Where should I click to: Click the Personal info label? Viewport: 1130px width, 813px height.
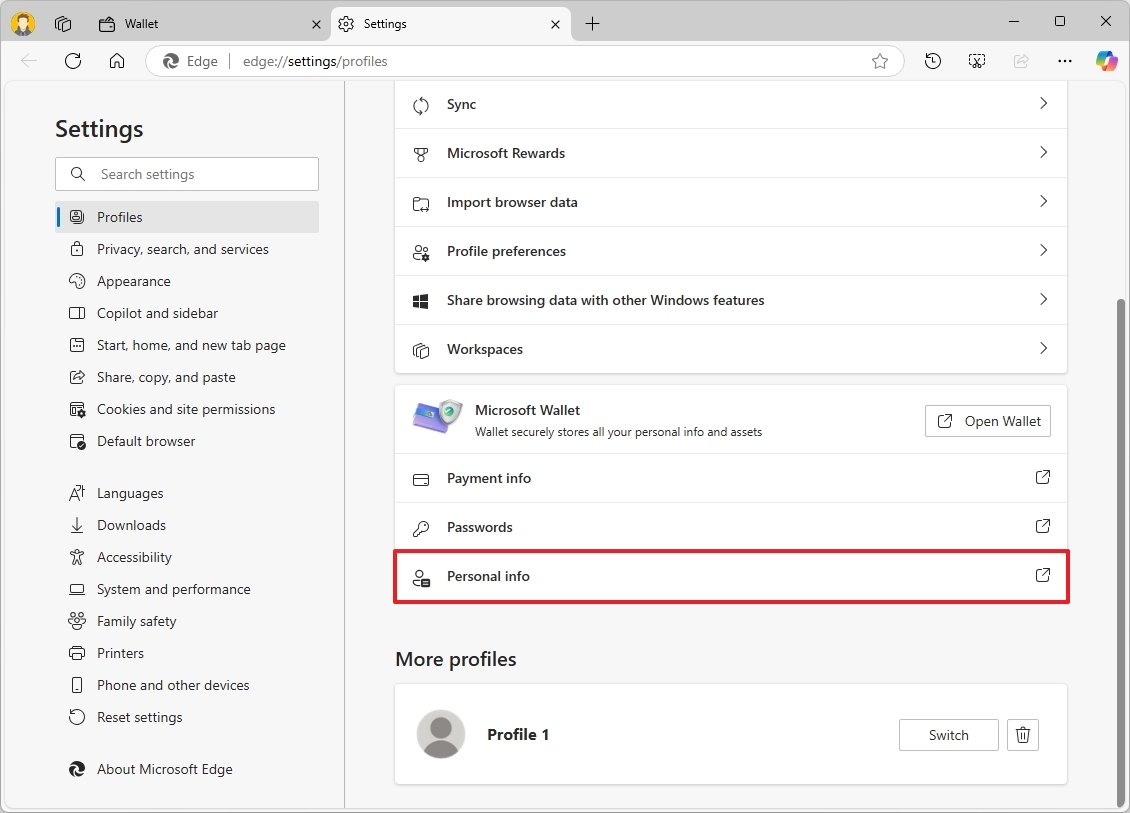point(488,577)
